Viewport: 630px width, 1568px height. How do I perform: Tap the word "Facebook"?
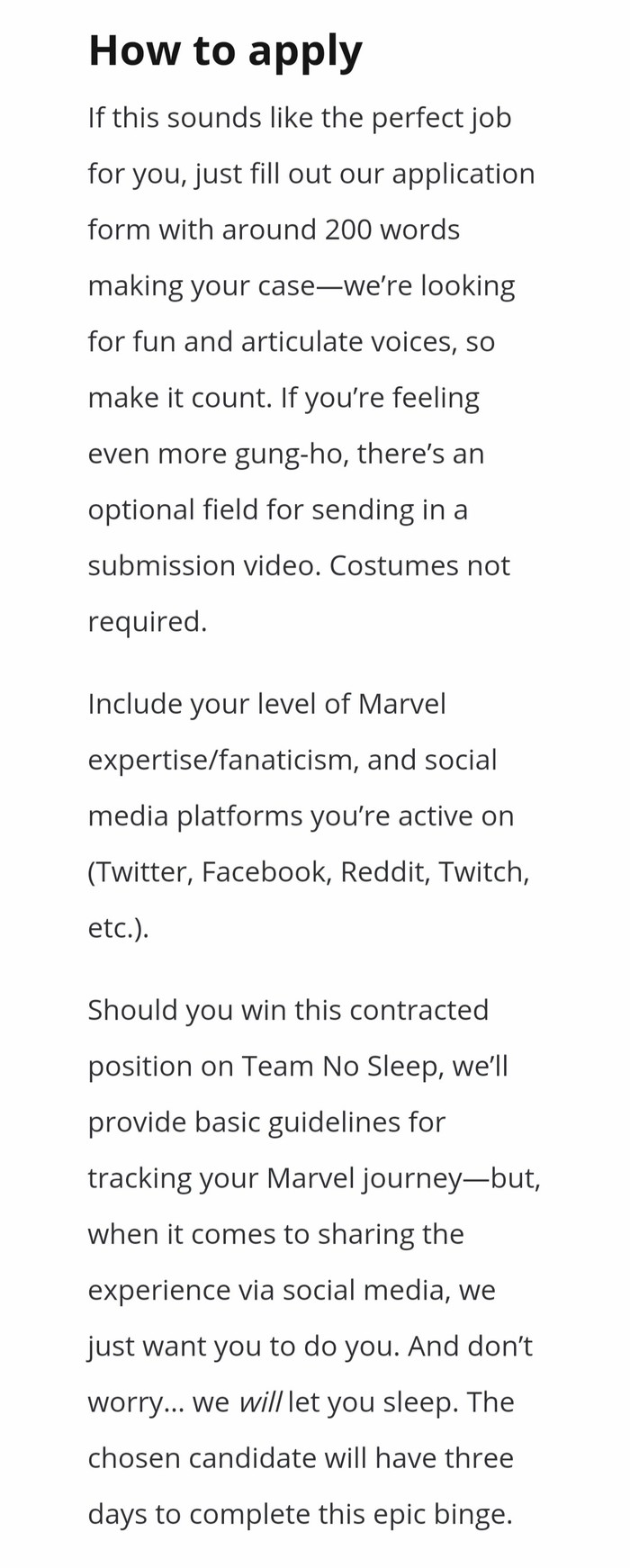click(x=265, y=872)
